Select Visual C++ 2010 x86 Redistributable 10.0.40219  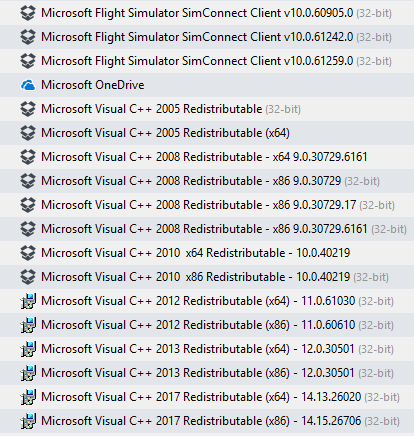[207, 277]
